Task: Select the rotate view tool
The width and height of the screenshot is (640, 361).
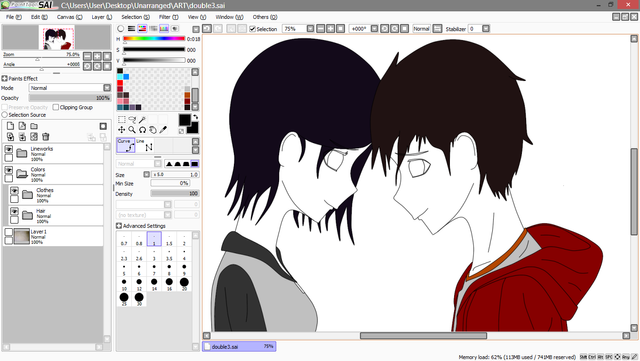Action: [142, 130]
